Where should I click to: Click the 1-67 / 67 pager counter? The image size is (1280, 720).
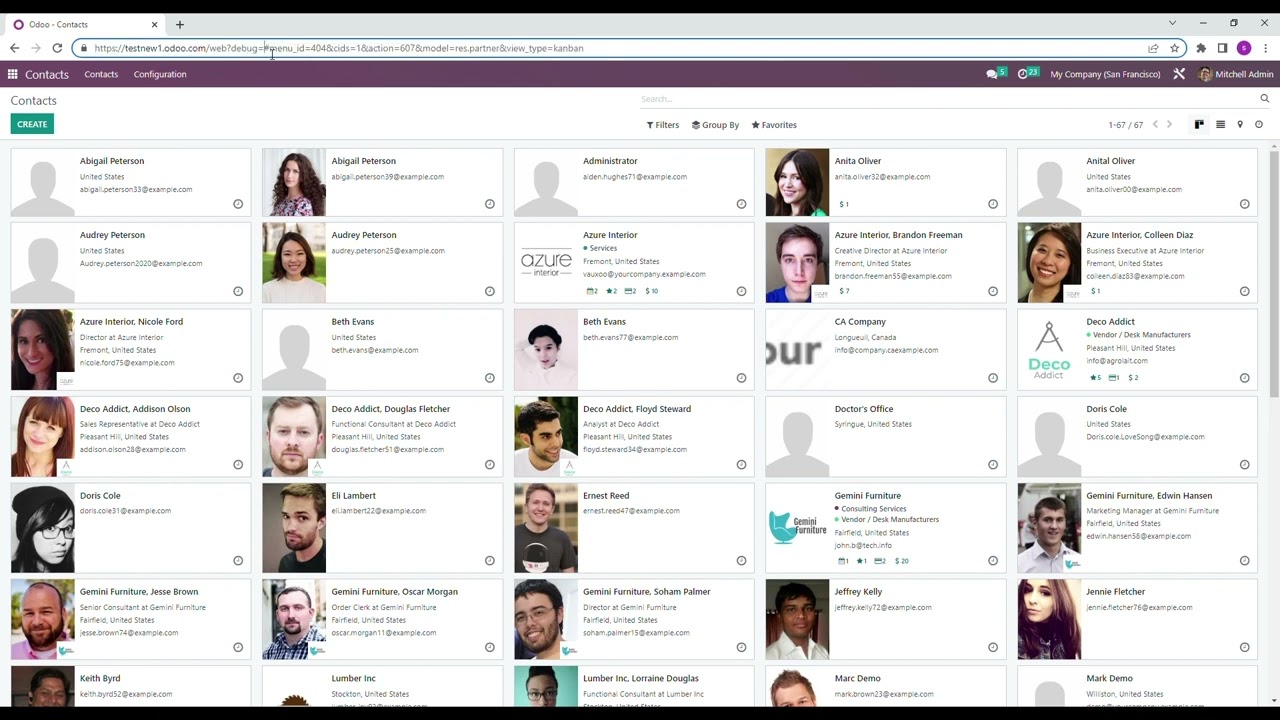1125,125
